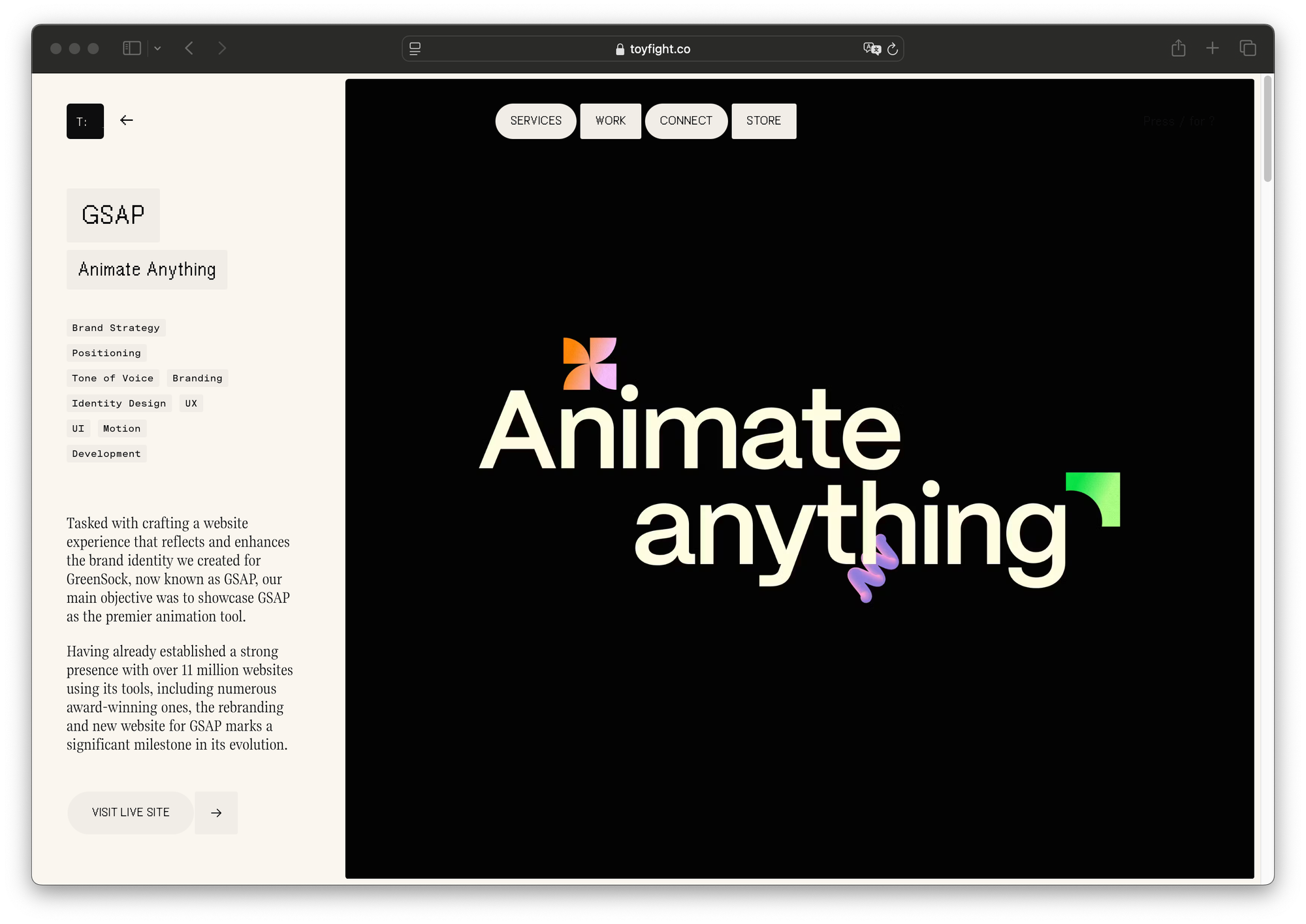The width and height of the screenshot is (1306, 924).
Task: Click the arrow button beside Visit Live Site
Action: coord(216,813)
